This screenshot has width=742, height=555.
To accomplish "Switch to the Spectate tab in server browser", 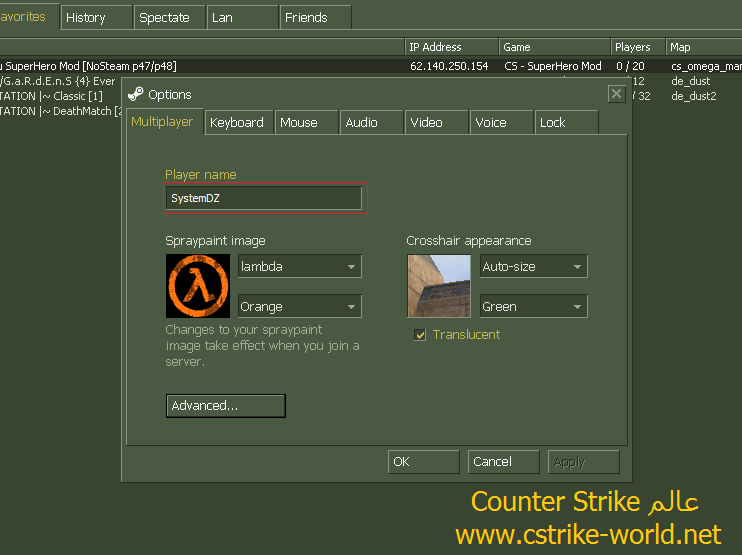I will click(x=169, y=18).
